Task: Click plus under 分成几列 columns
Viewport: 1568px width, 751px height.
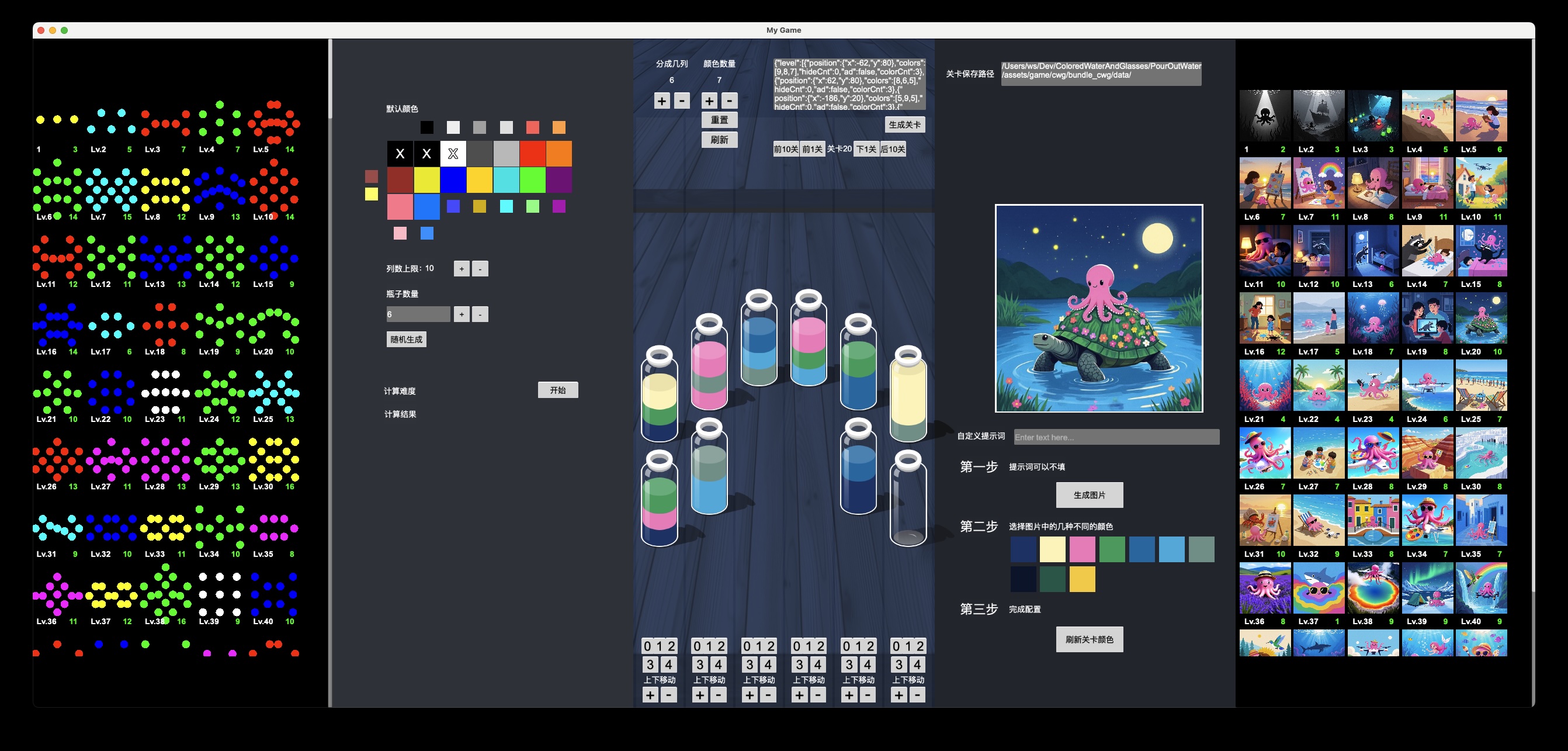Action: [x=662, y=101]
